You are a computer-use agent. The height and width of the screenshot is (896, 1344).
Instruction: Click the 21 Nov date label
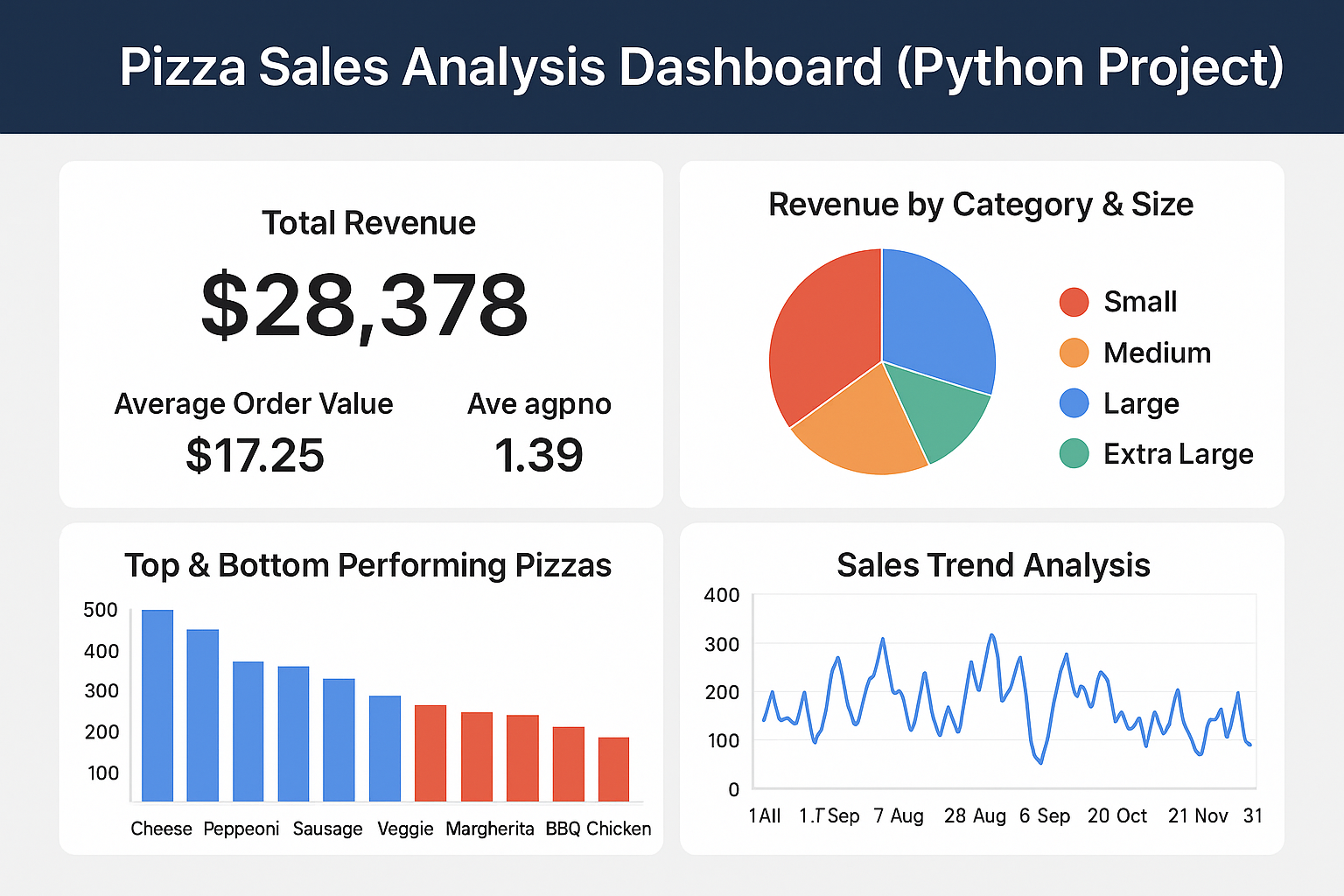coord(1198,815)
